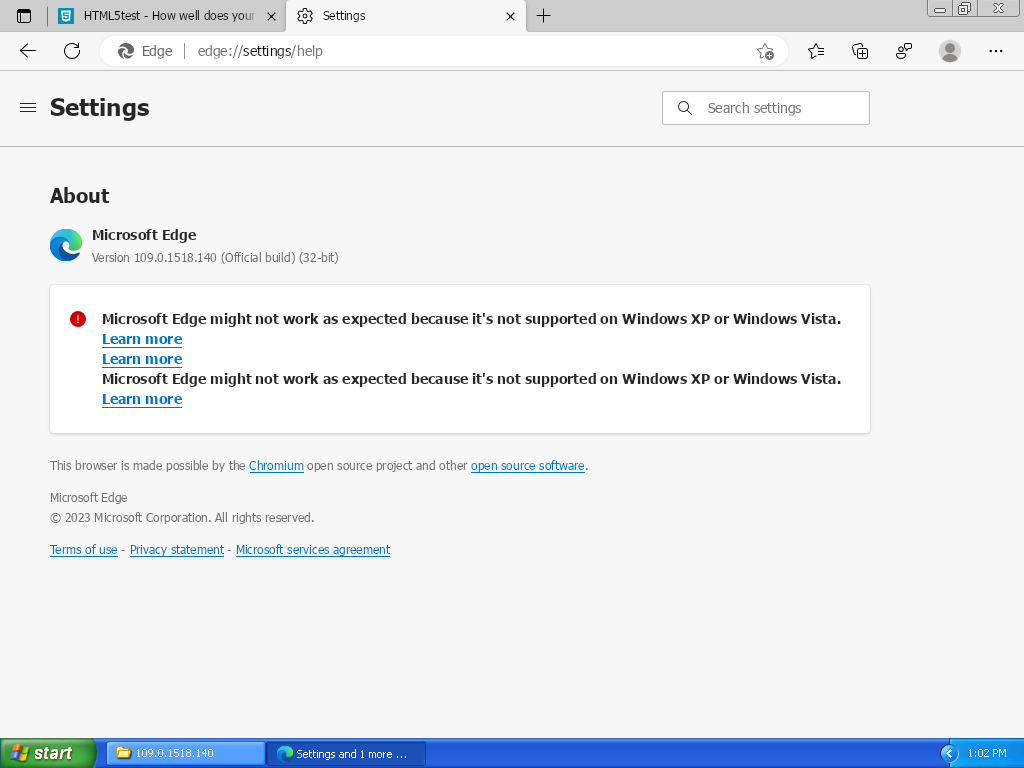
Task: Open the Collections icon
Action: pos(860,51)
